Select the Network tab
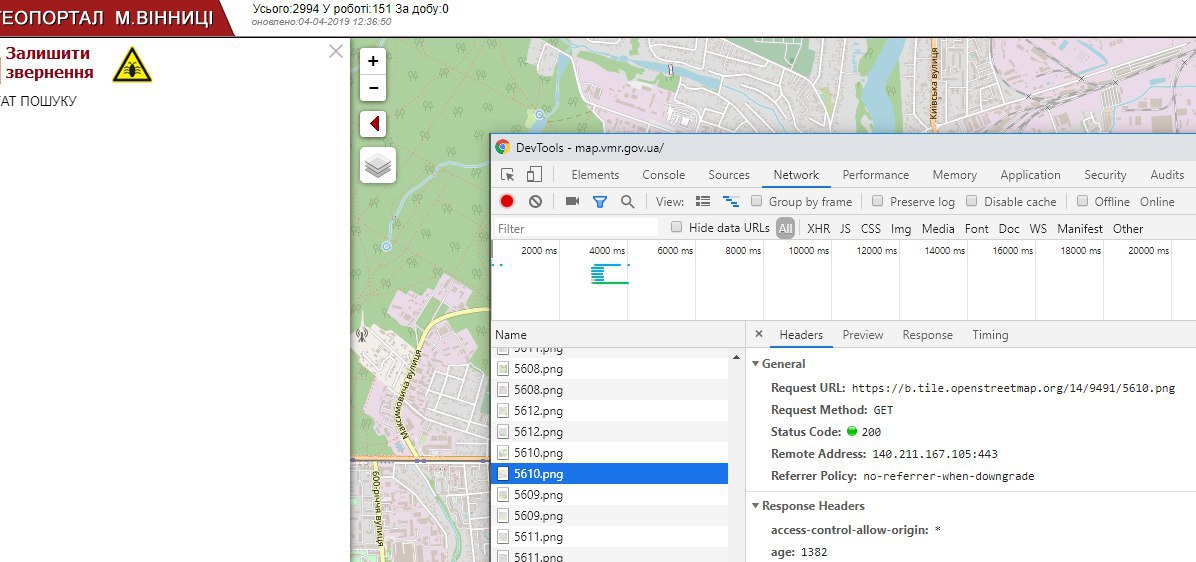Screen dimensions: 1196x562 tap(796, 175)
